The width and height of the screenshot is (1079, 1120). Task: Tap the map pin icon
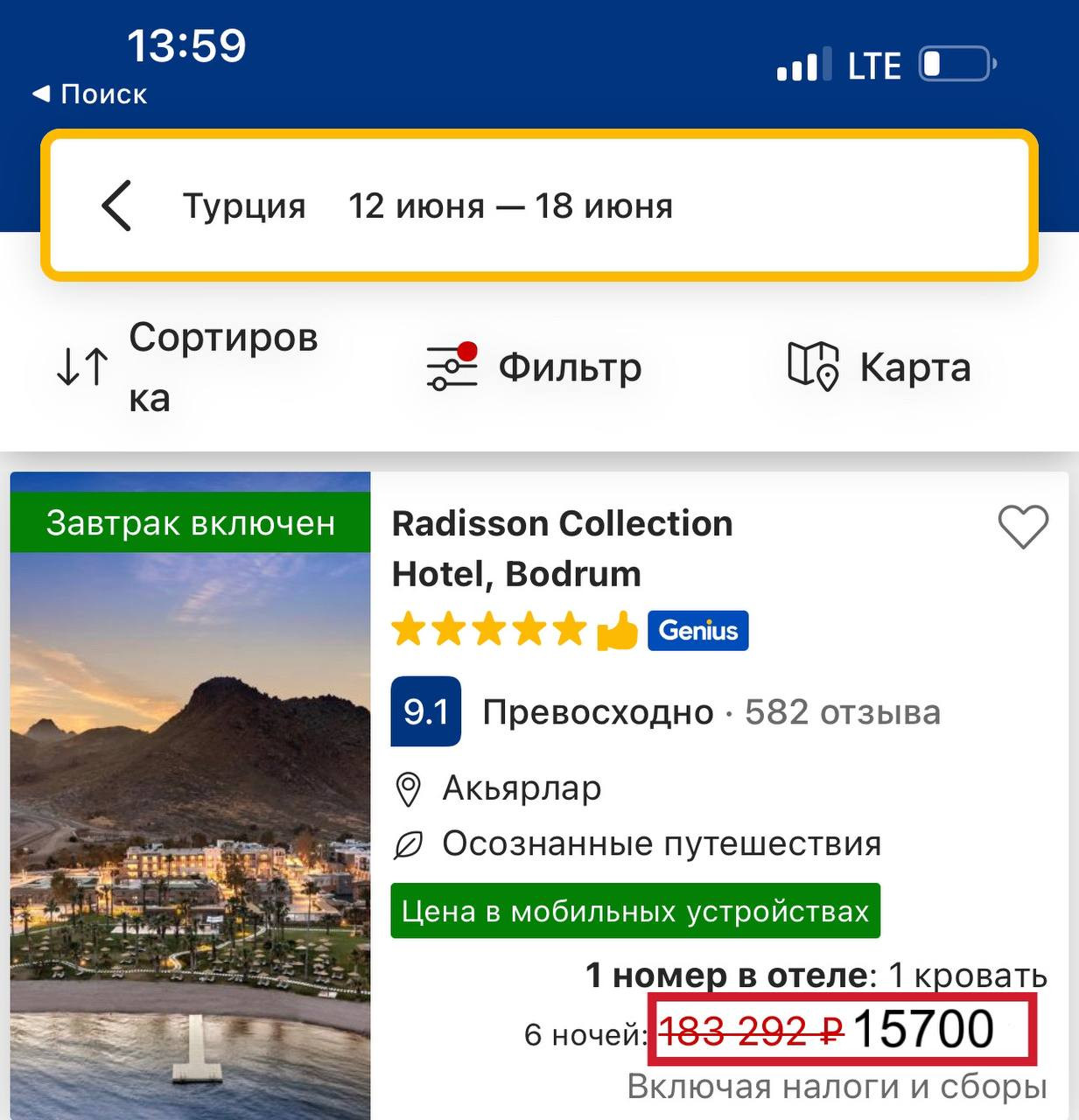(813, 367)
